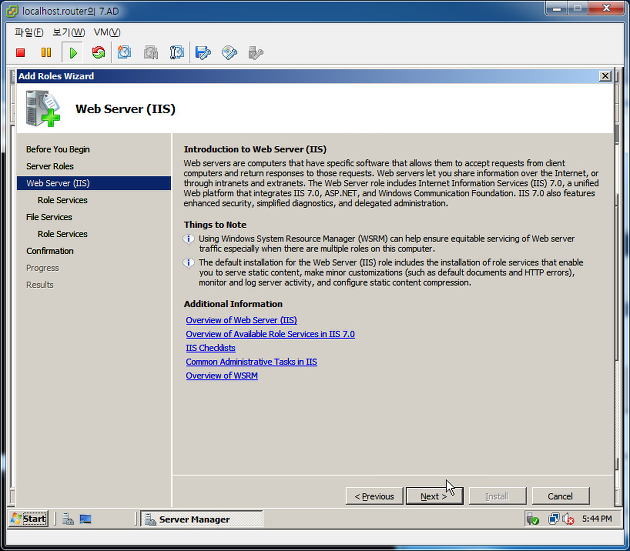
Task: Click the disabled Install button
Action: pyautogui.click(x=497, y=496)
